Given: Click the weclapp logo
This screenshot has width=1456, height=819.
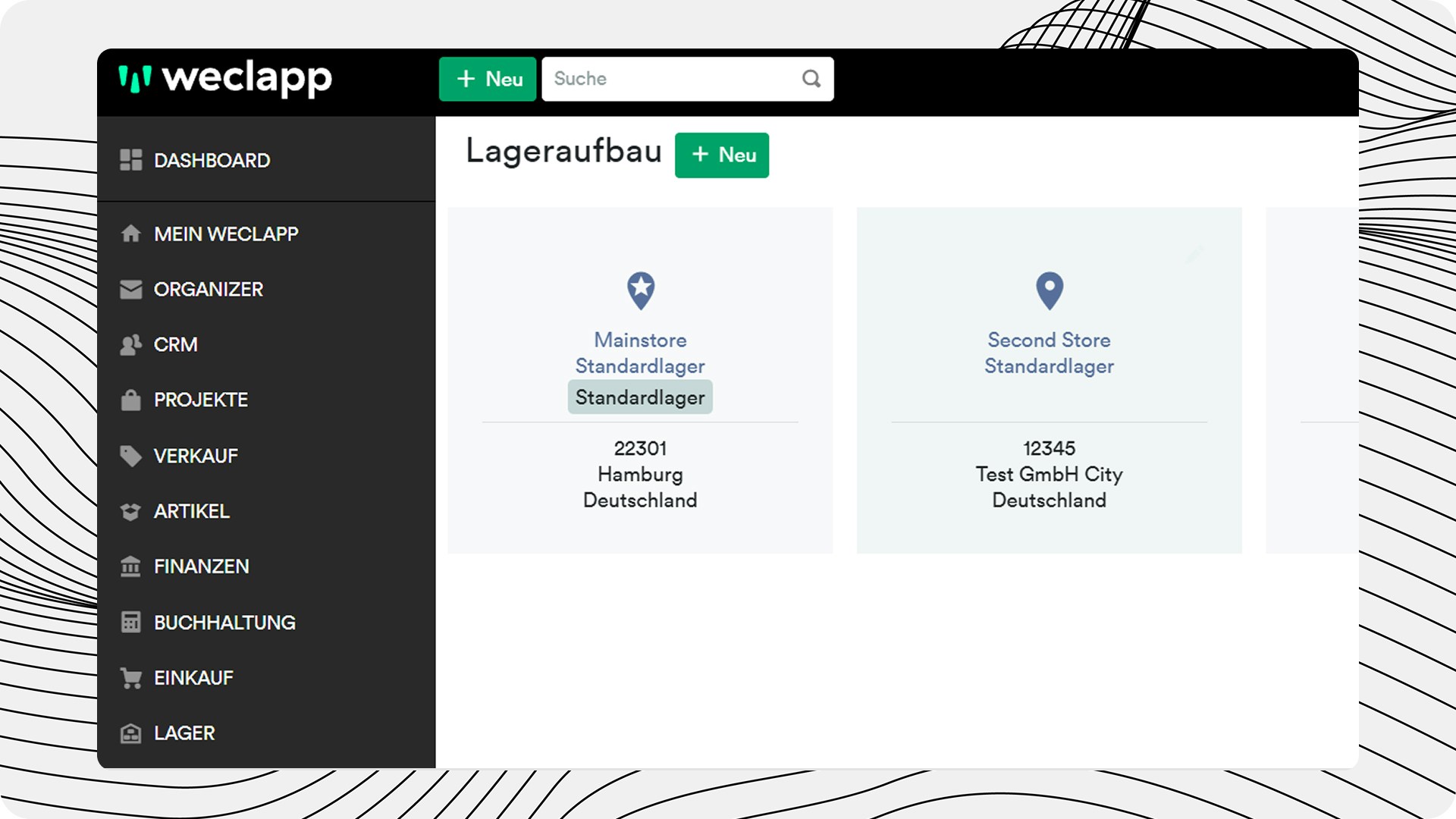Looking at the screenshot, I should click(225, 79).
